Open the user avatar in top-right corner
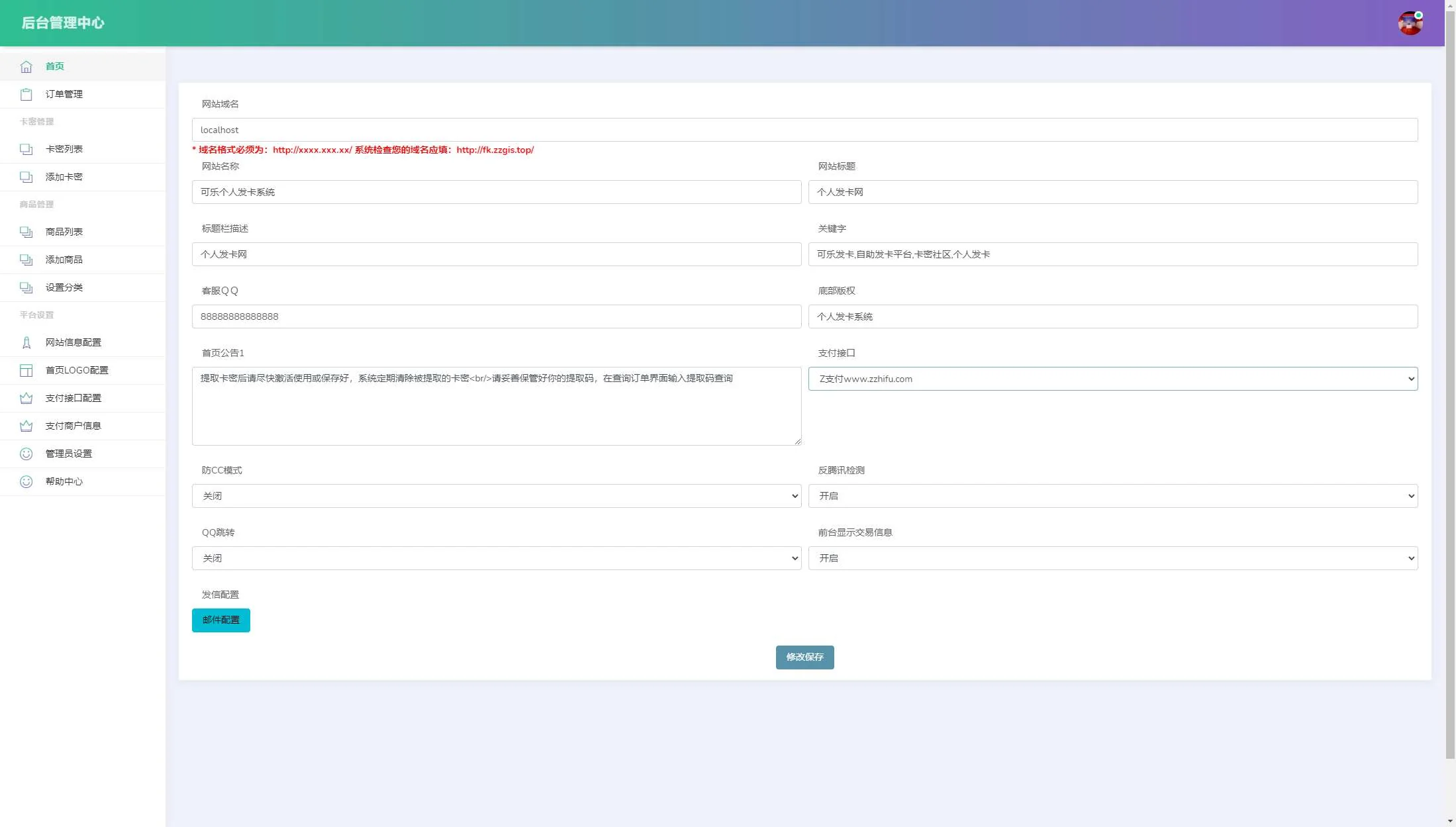 click(1410, 23)
